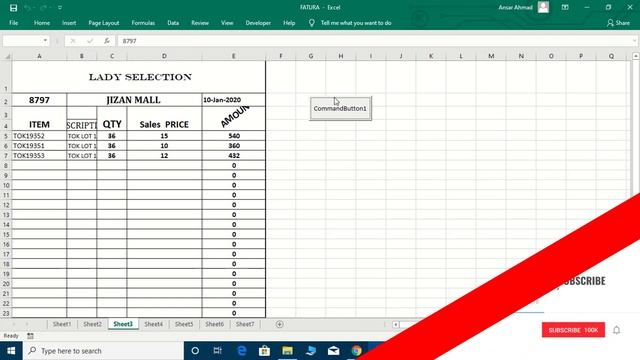Screen dimensions: 640x360
Task: Switch to the Insert ribbon tab
Action: [x=69, y=23]
